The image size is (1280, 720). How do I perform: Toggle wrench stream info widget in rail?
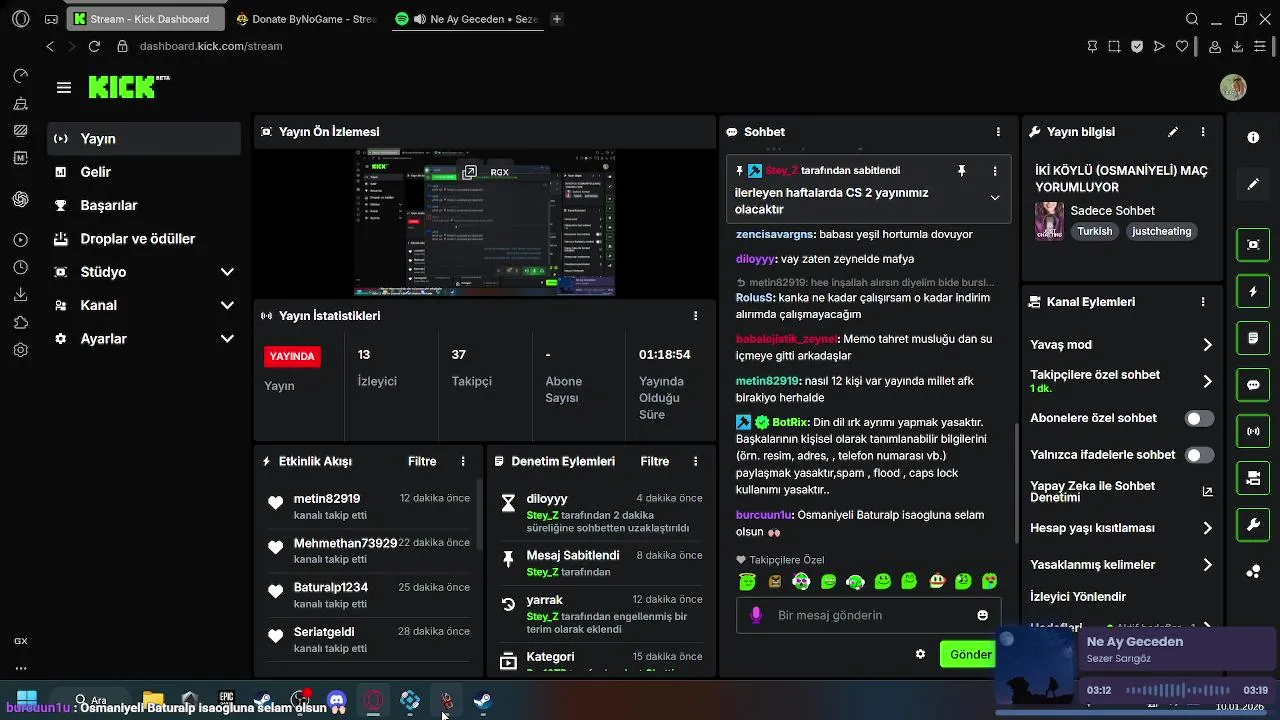[1253, 524]
